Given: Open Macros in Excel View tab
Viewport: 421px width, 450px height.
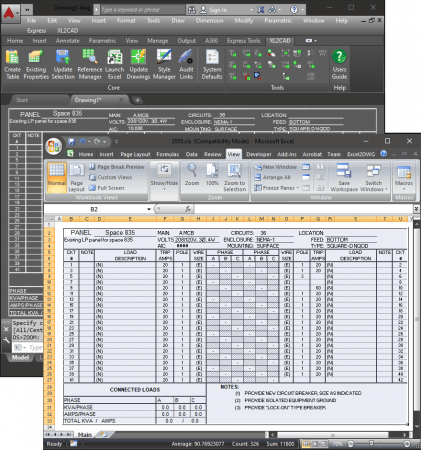Looking at the screenshot, I should tap(404, 177).
